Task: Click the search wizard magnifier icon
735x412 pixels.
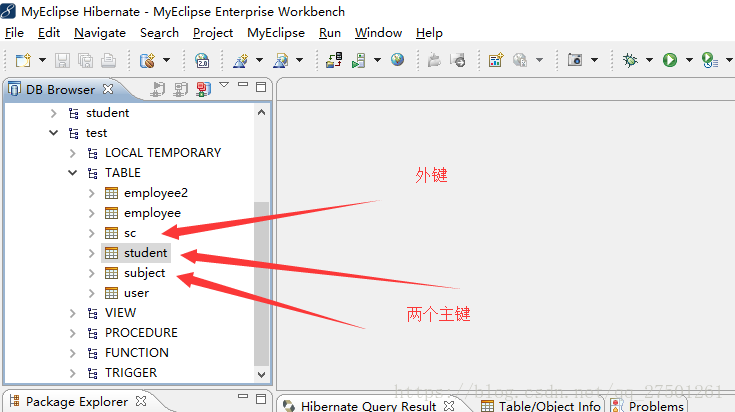Action: (x=281, y=60)
